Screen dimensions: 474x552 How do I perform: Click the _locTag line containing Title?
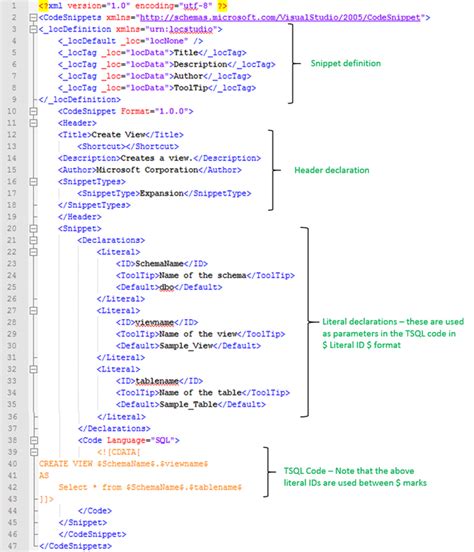(x=152, y=52)
